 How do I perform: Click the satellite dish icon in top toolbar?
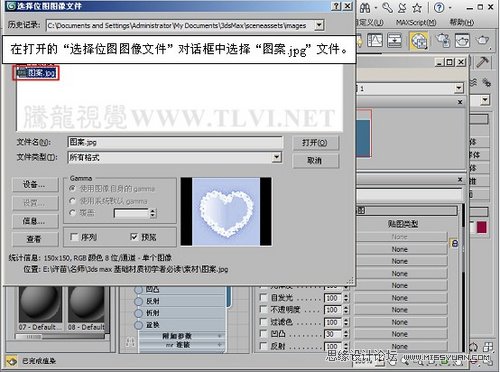(x=402, y=8)
